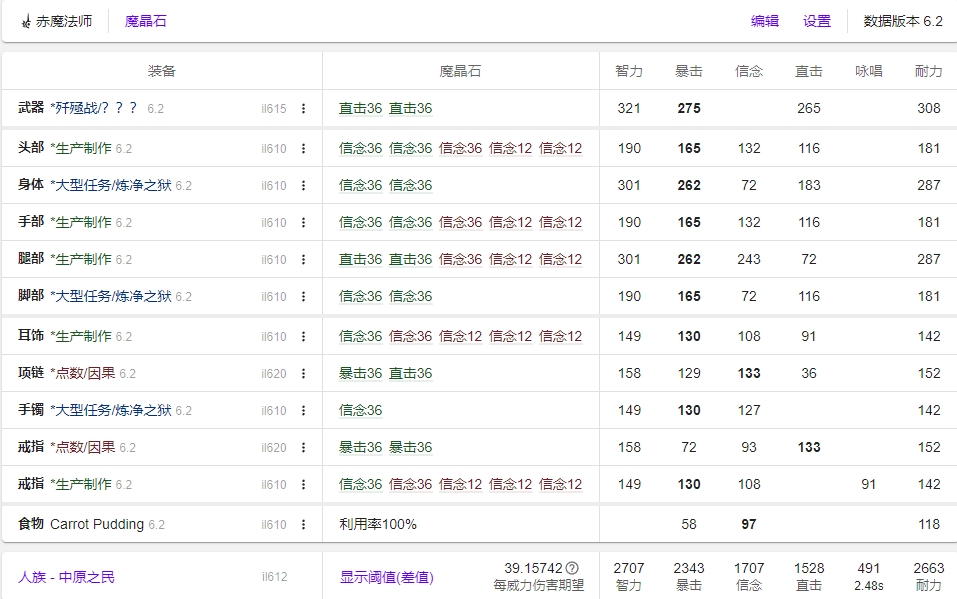Viewport: 957px width, 599px height.
Task: Select the 暴击36 materia on the 项链 row
Action: (360, 374)
